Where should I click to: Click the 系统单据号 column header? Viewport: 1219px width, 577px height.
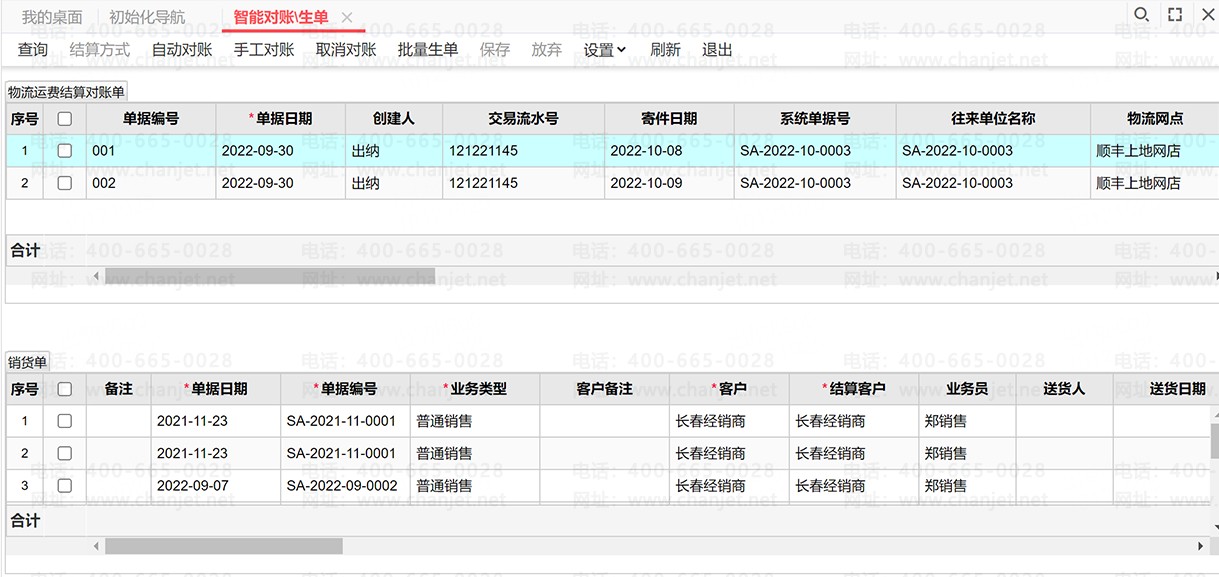[x=815, y=118]
